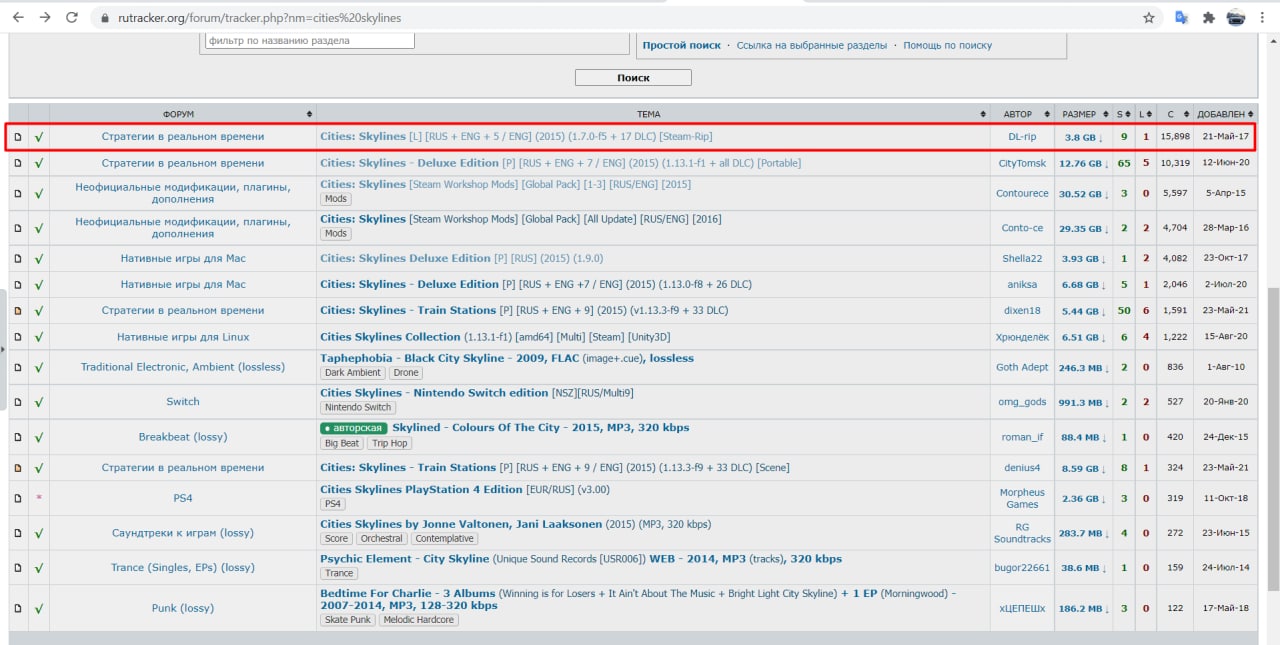This screenshot has height=645, width=1280.
Task: Open author CityTomsk's profile
Action: [1022, 163]
